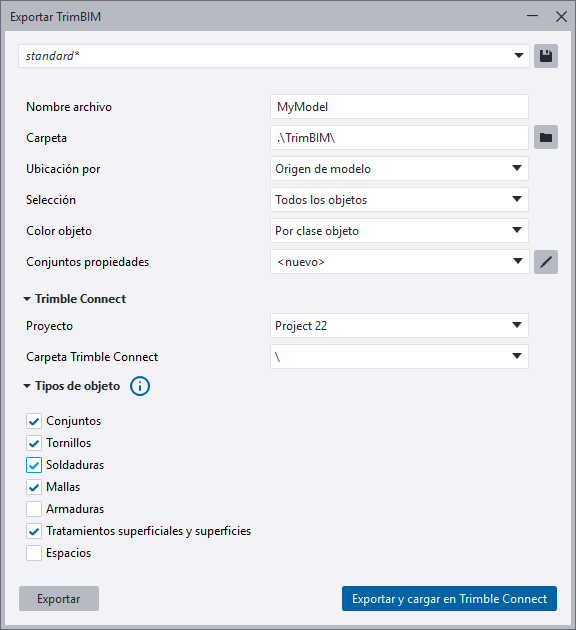Open the Color objeto dropdown
This screenshot has width=576, height=630.
pyautogui.click(x=399, y=231)
